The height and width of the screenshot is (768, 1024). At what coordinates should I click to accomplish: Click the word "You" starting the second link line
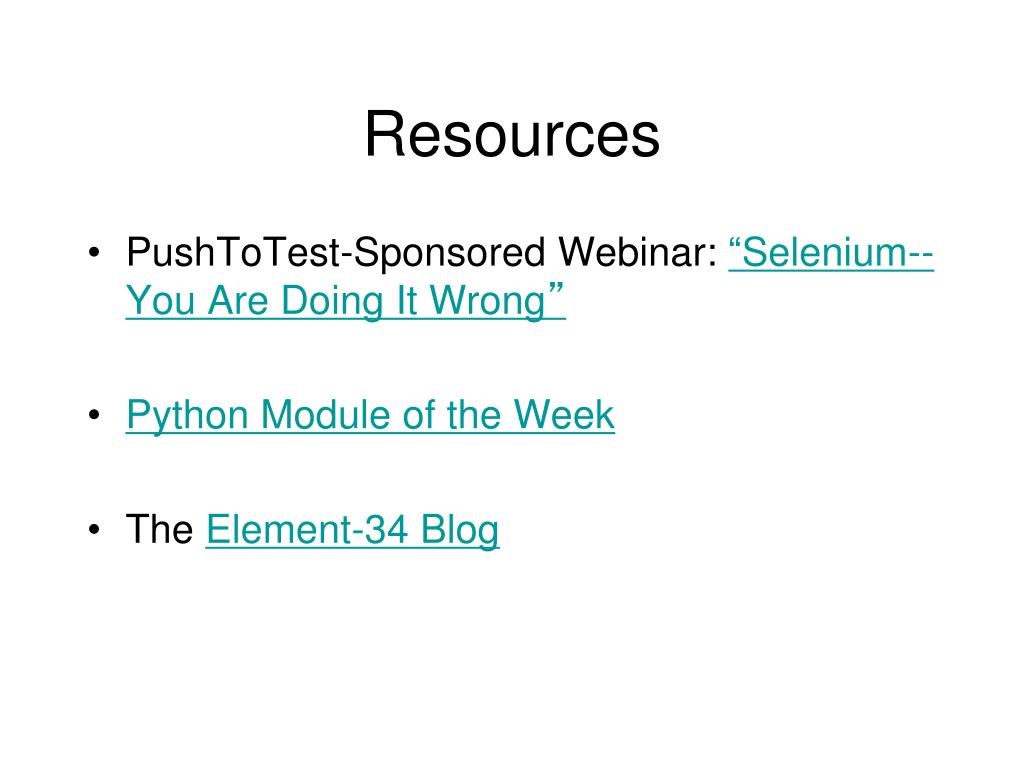[161, 301]
